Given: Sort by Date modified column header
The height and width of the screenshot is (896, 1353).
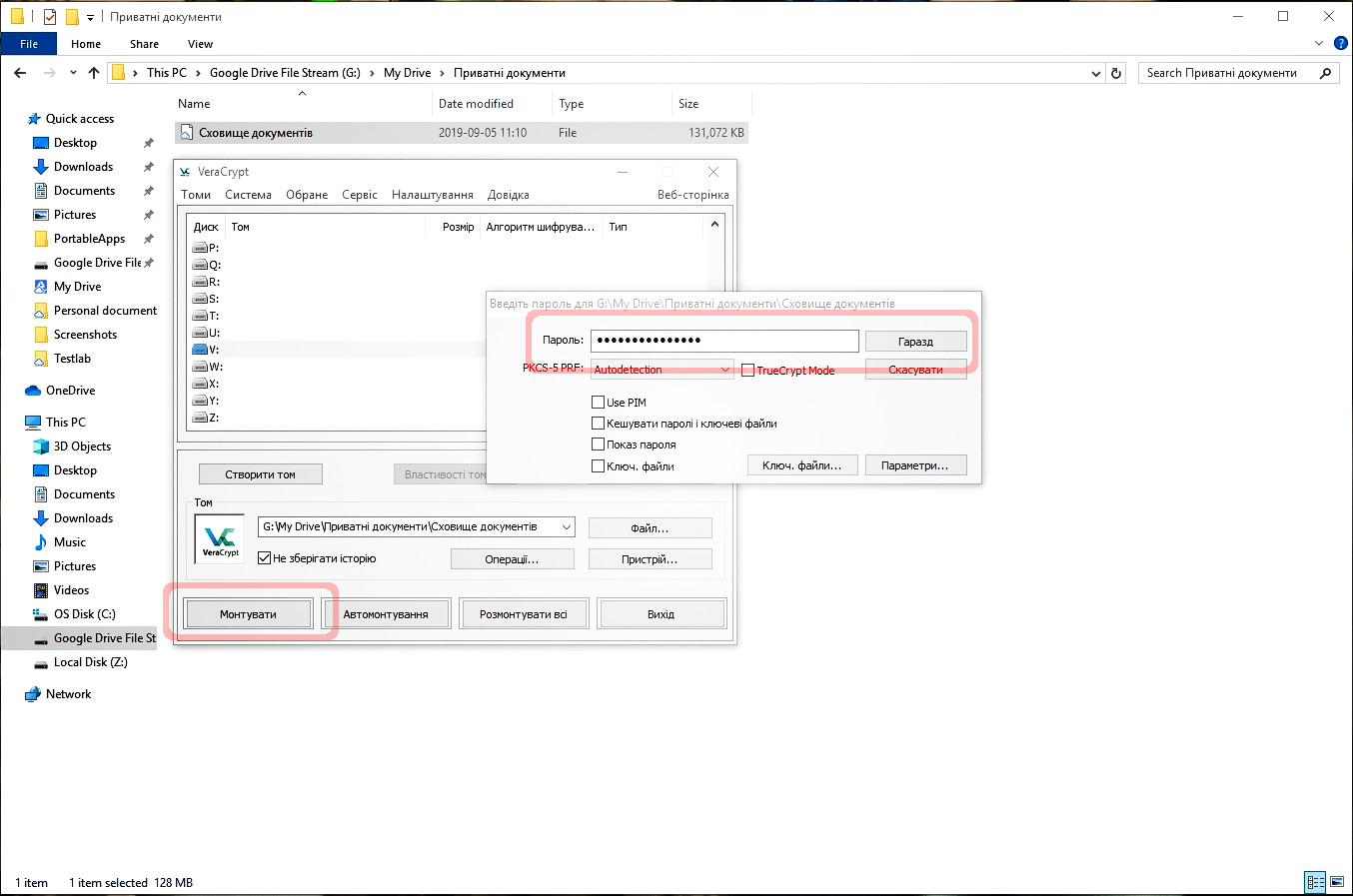Looking at the screenshot, I should 476,104.
